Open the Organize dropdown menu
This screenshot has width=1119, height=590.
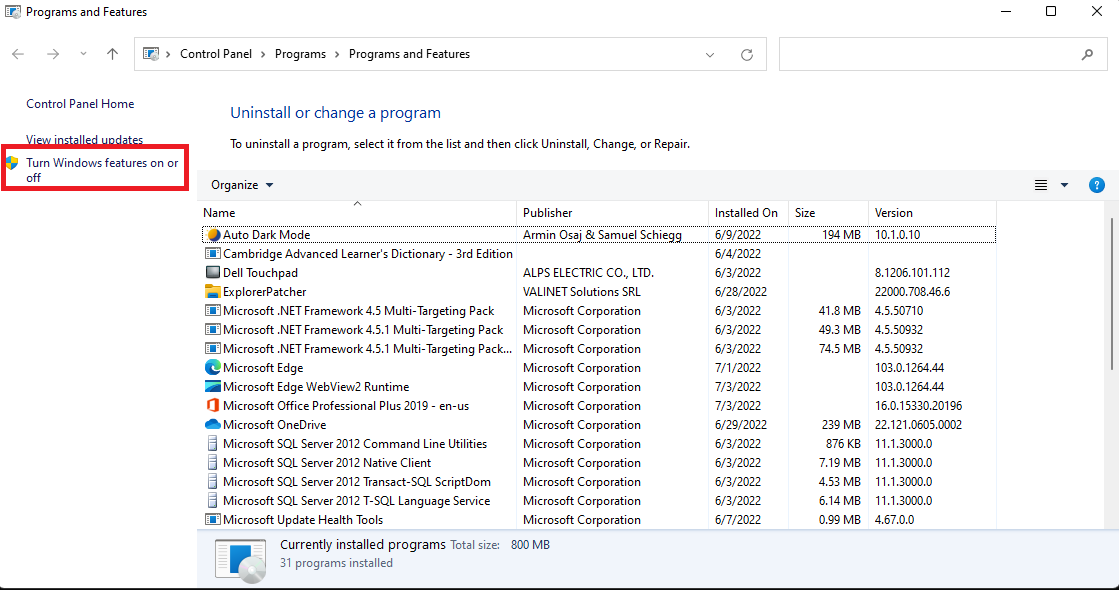point(242,185)
